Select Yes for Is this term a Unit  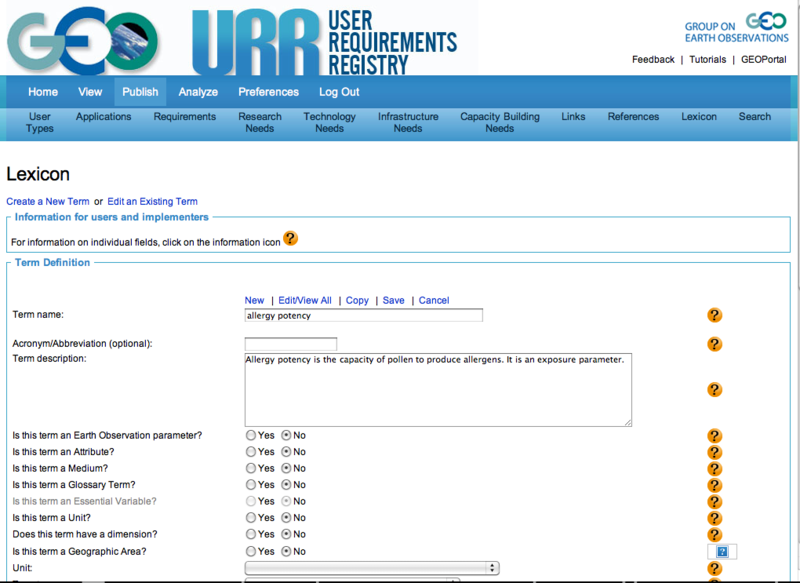[251, 518]
